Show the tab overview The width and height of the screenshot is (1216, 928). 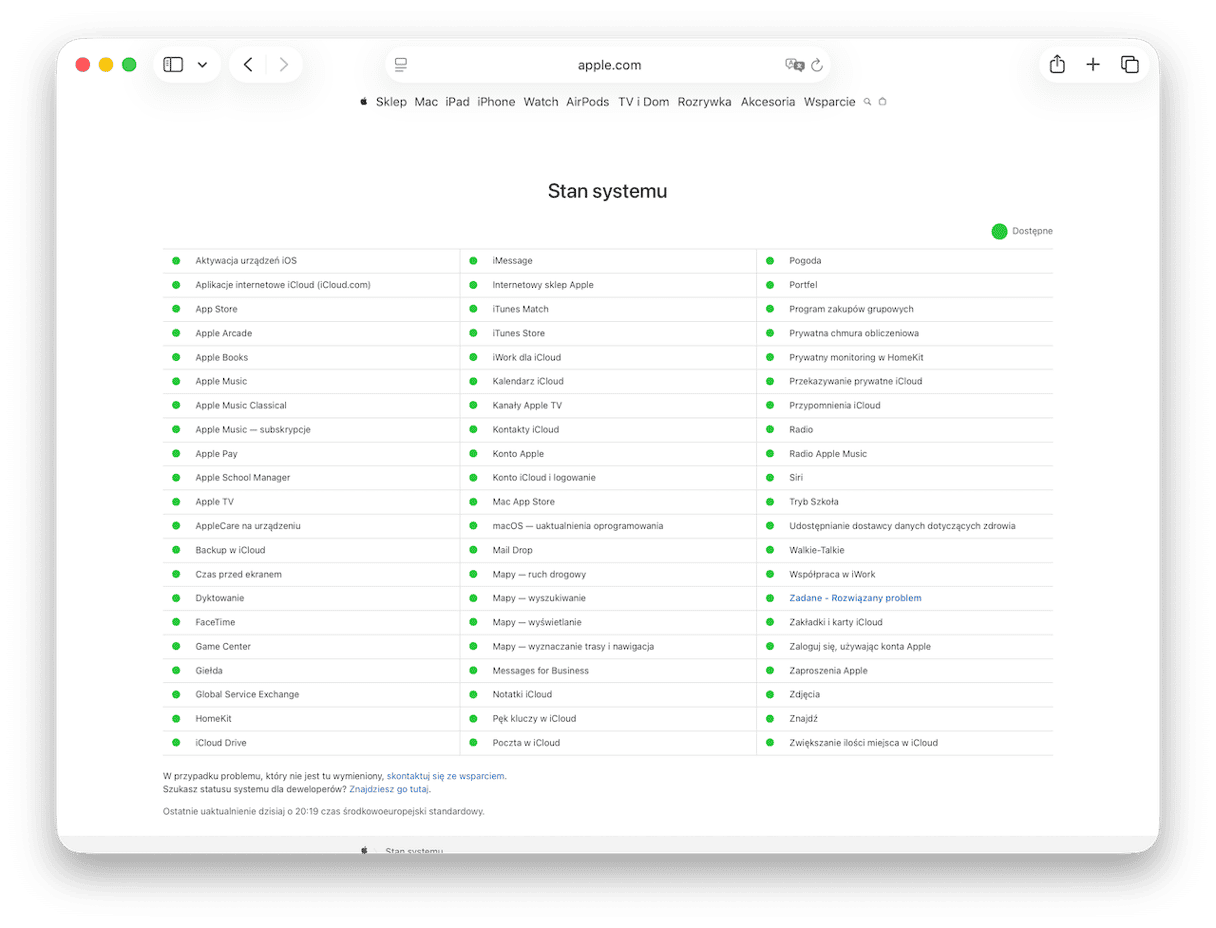point(1130,65)
